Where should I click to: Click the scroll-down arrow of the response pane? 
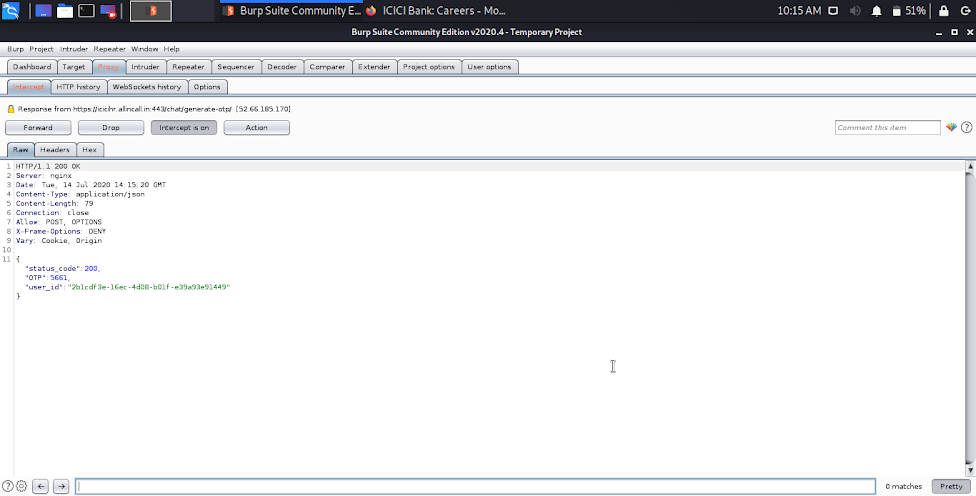click(970, 470)
